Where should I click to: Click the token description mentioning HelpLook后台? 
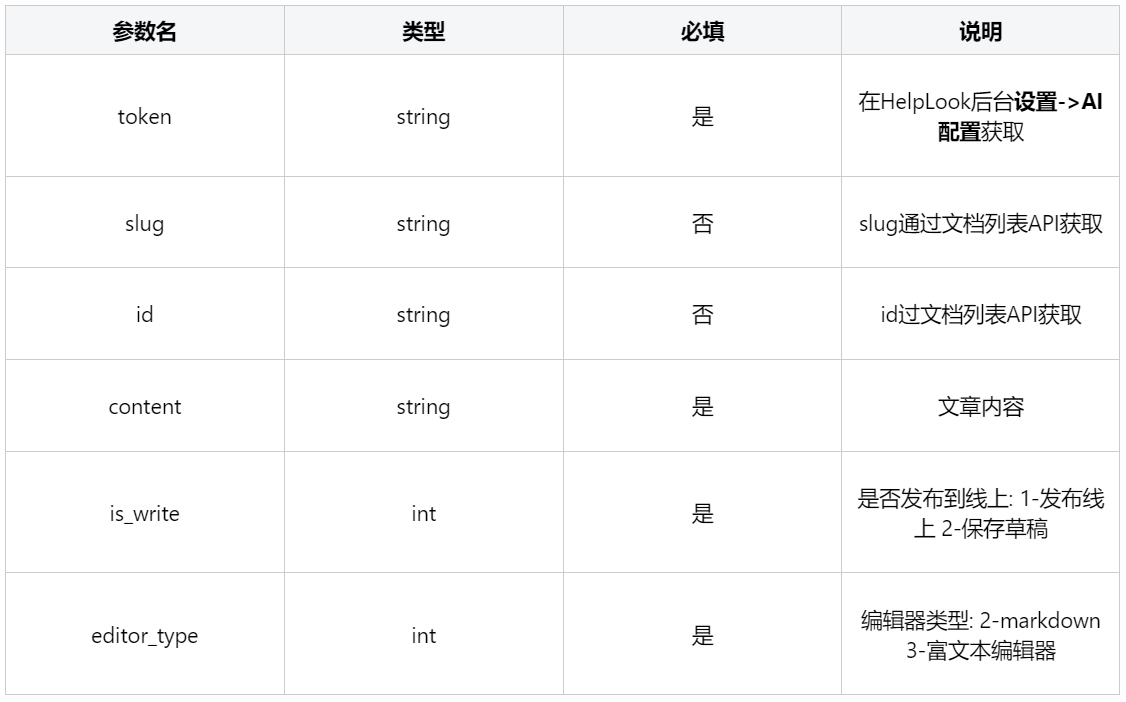980,116
